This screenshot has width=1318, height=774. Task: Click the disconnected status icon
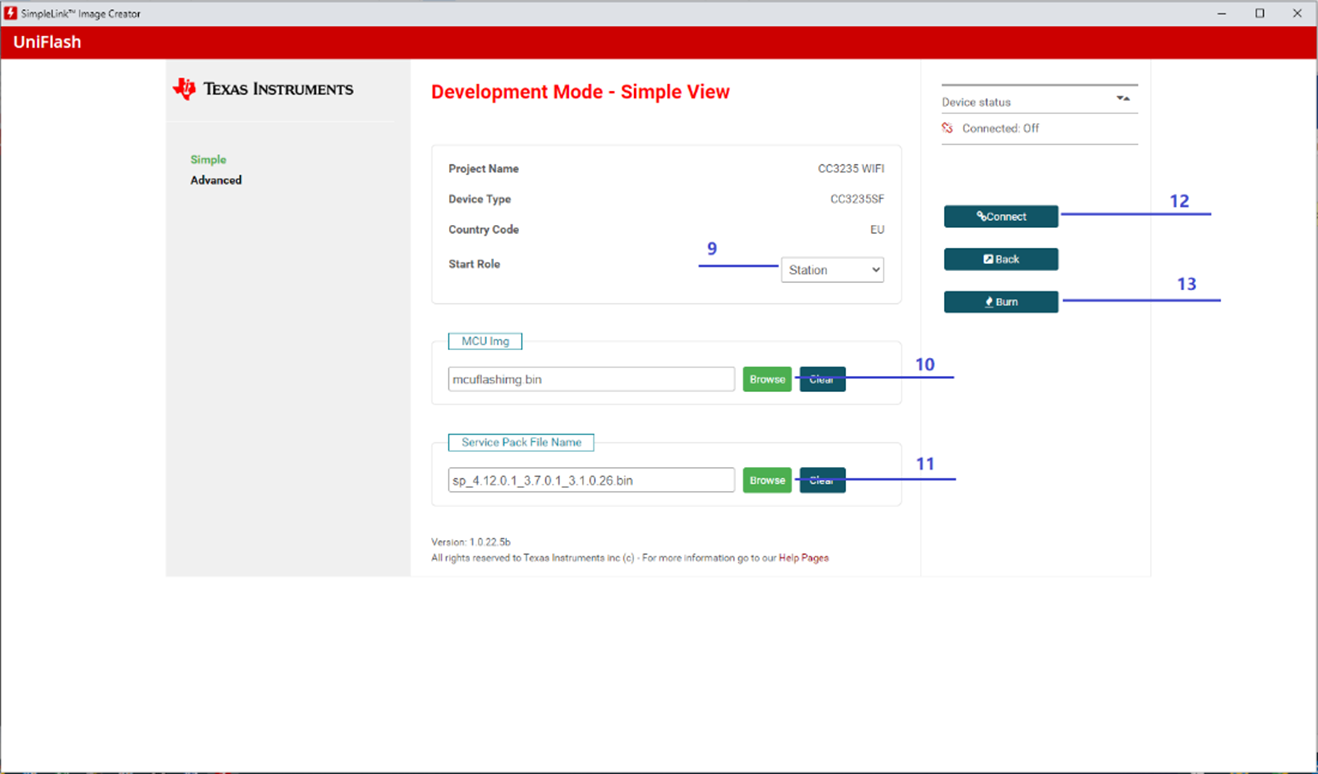click(947, 128)
